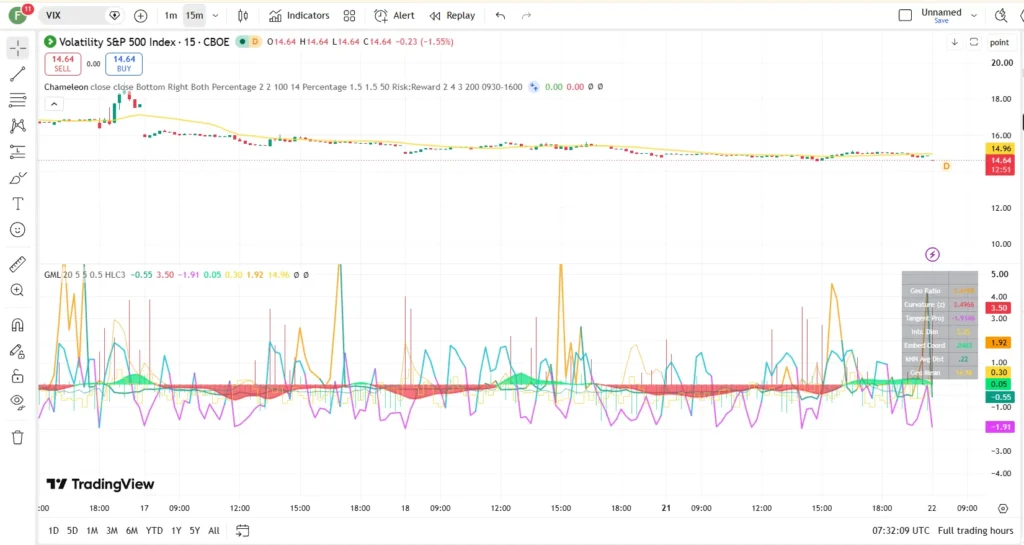Toggle lock all drawing tools

tap(18, 377)
